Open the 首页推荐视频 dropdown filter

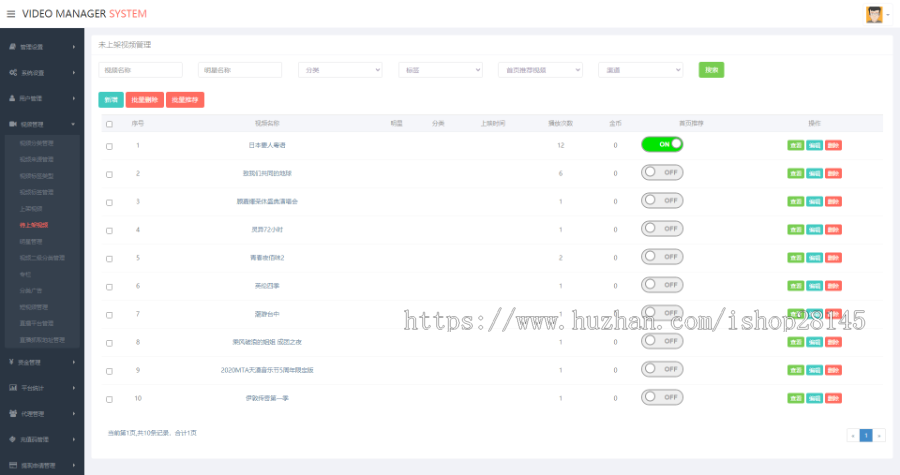click(540, 70)
